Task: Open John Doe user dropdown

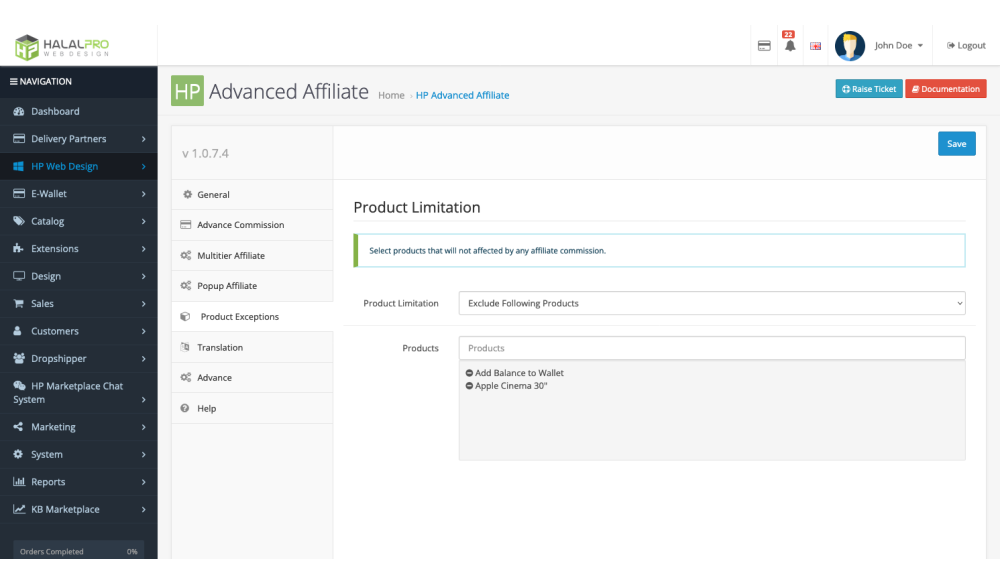Action: 898,46
